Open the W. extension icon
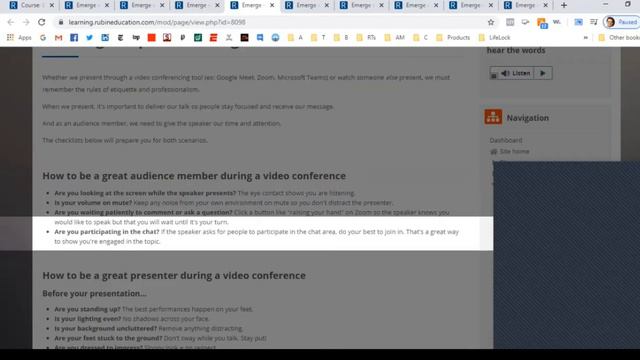 (x=557, y=22)
